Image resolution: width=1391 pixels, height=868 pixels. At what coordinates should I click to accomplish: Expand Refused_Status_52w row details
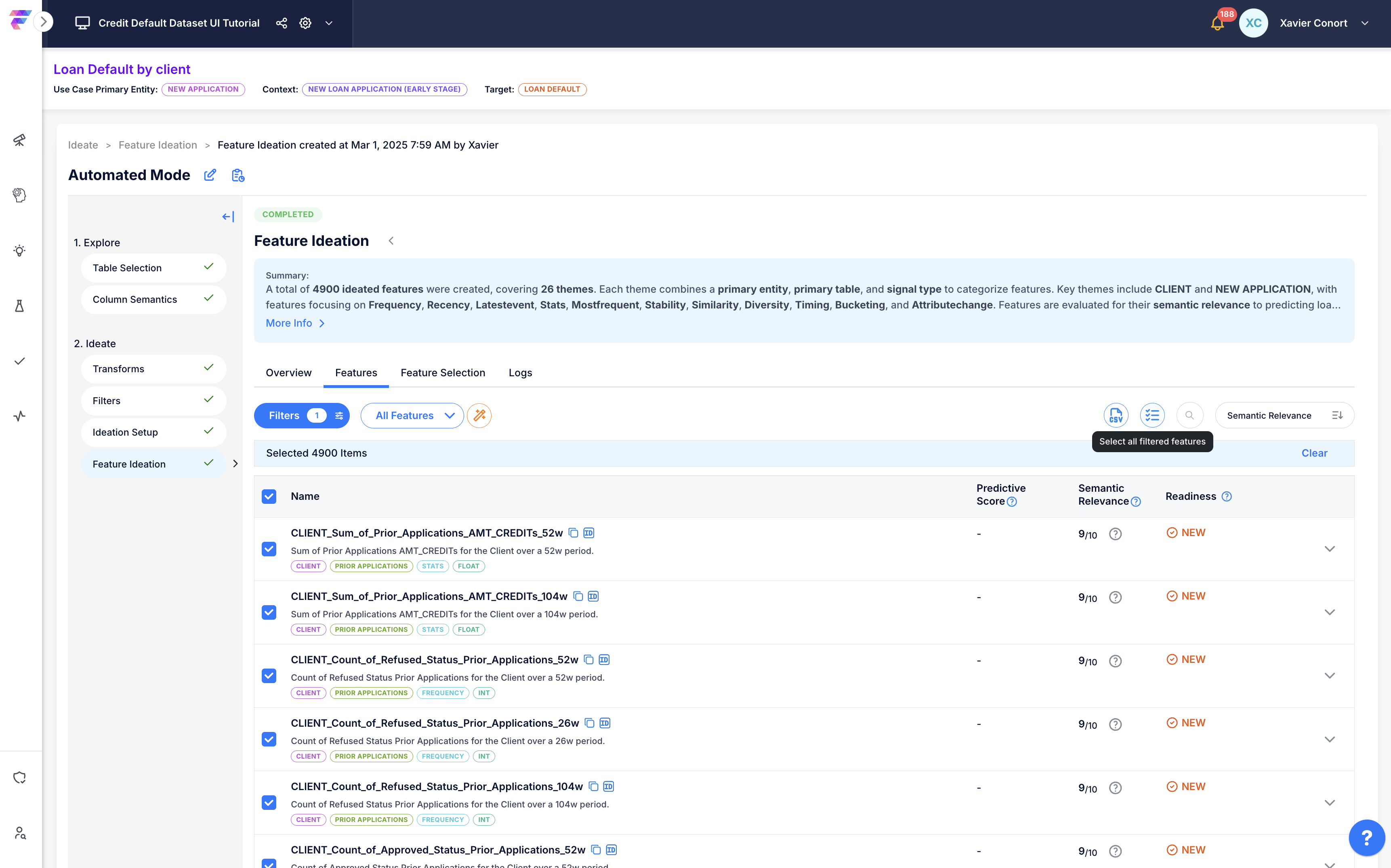tap(1330, 676)
